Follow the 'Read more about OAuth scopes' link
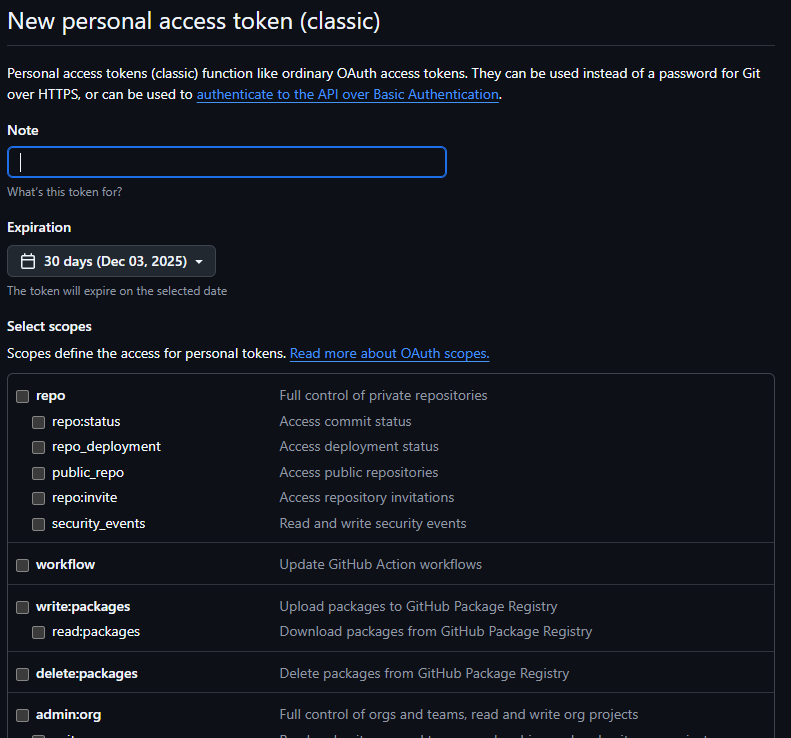791x738 pixels. [389, 353]
